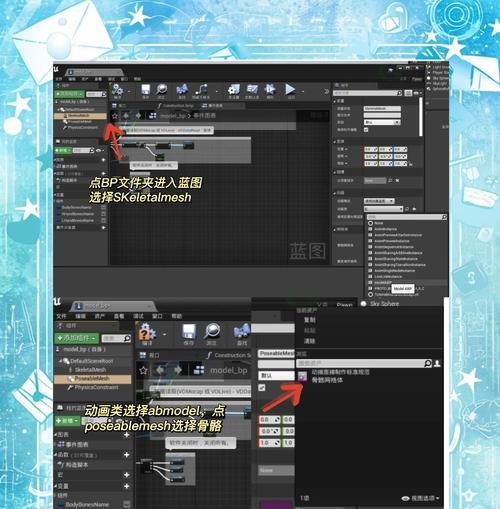
Task: Open View Options dropdown in lower asset picker
Action: pos(420,498)
